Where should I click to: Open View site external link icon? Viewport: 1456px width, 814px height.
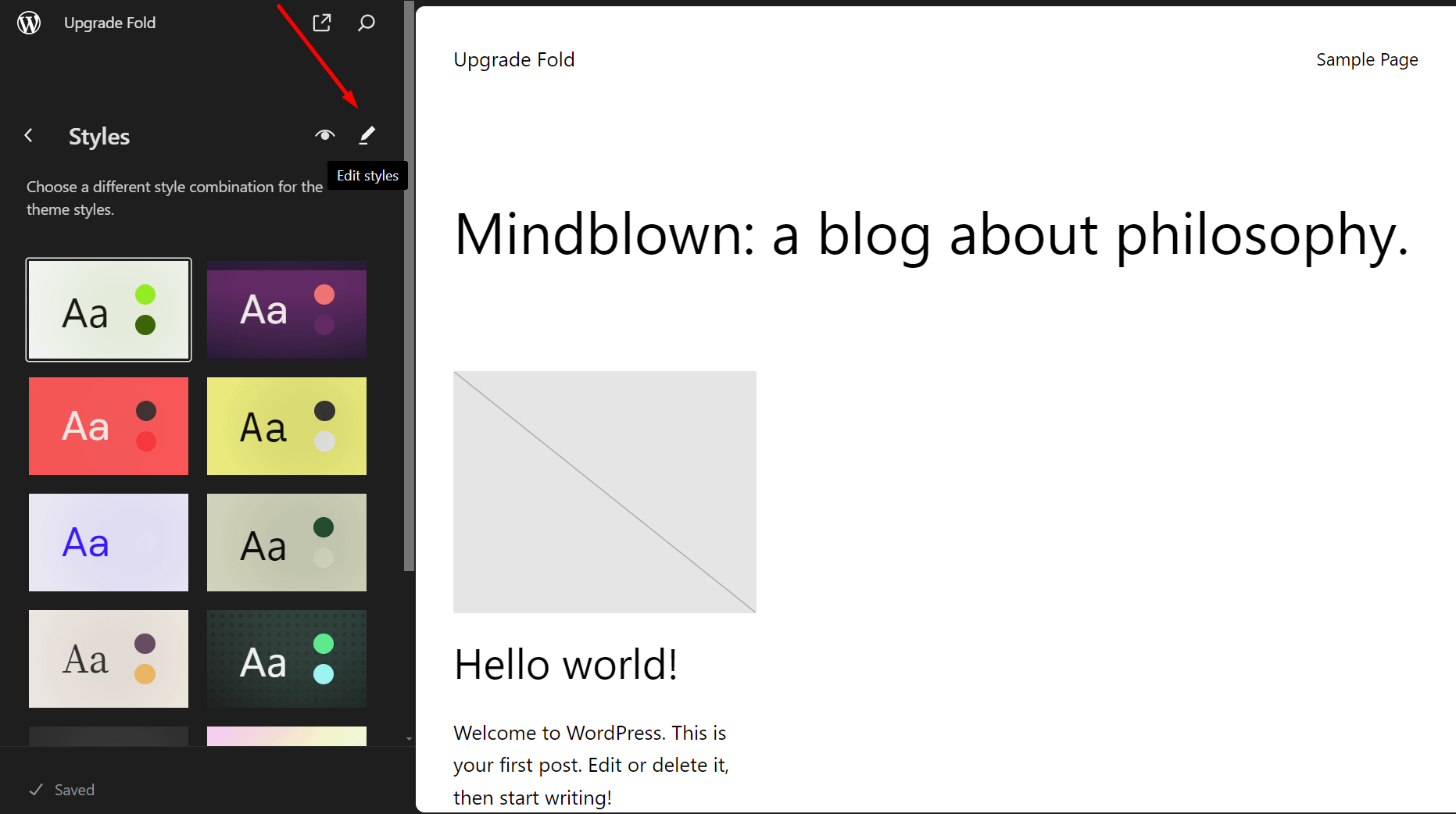coord(322,23)
